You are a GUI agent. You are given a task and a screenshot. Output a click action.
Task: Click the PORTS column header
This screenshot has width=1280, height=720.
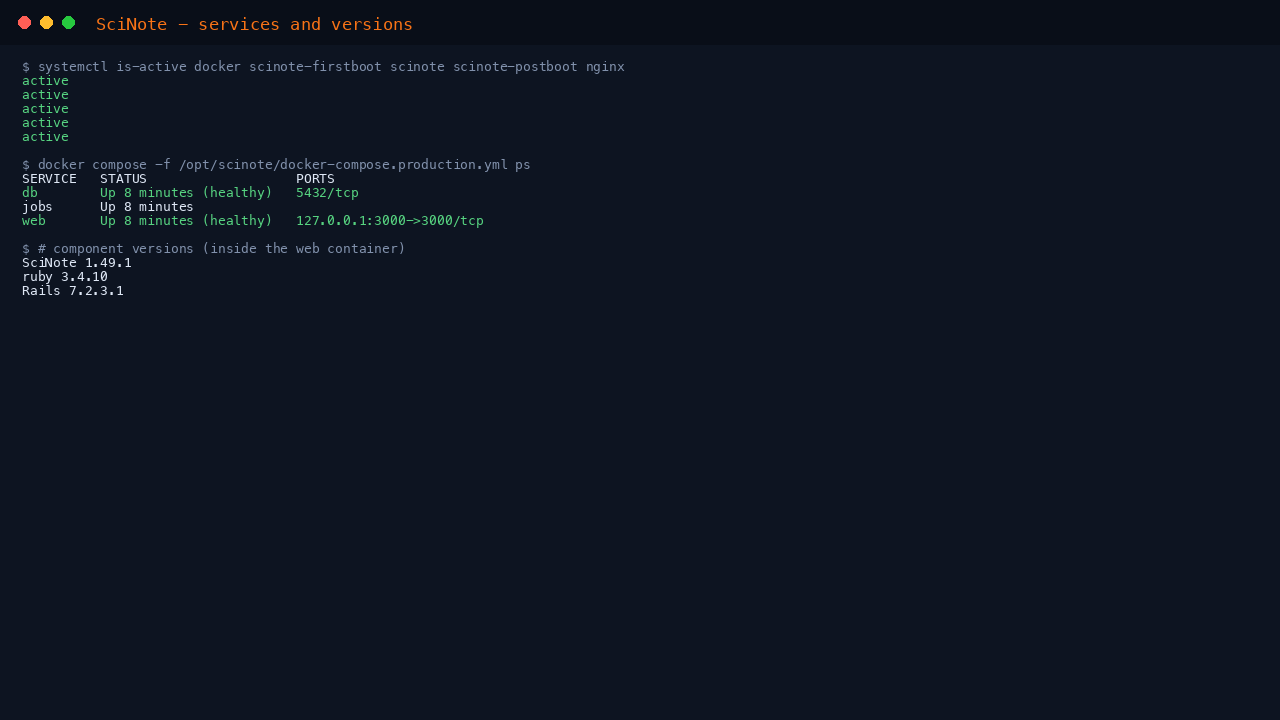pyautogui.click(x=315, y=179)
